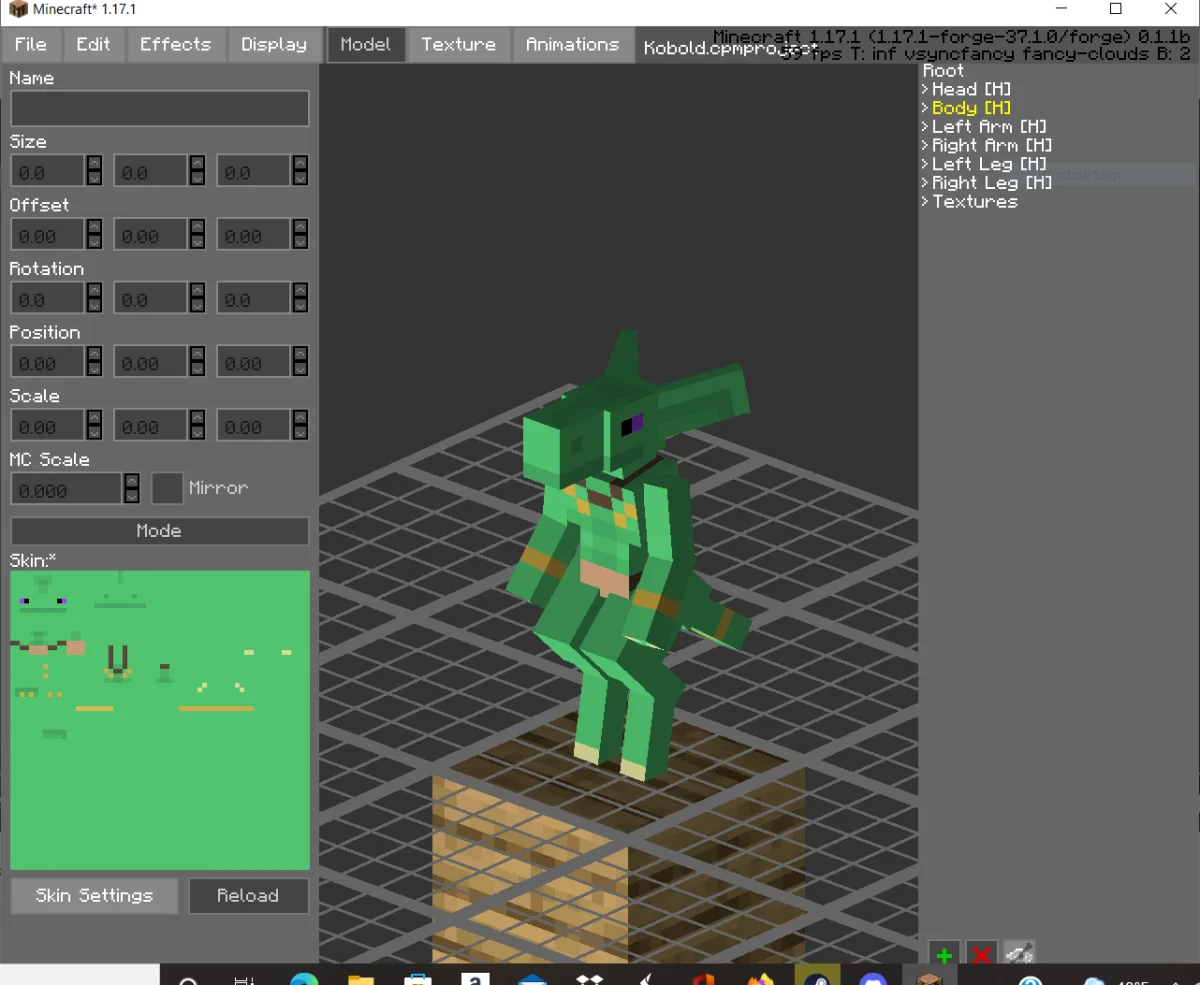Click the green plus add-part icon
Screen dimensions: 1200x985
click(x=944, y=954)
